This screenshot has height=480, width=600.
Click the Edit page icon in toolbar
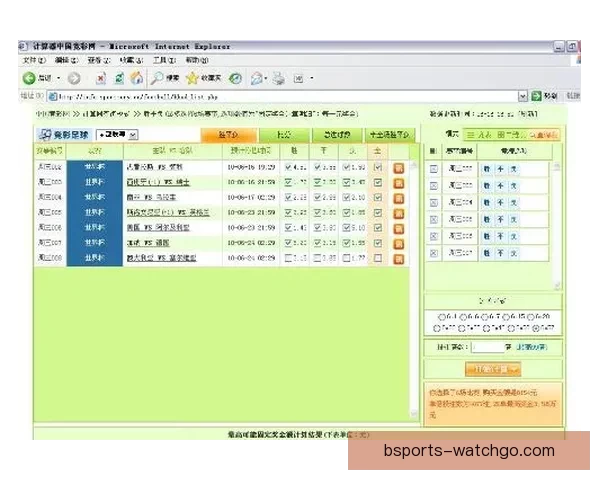298,78
